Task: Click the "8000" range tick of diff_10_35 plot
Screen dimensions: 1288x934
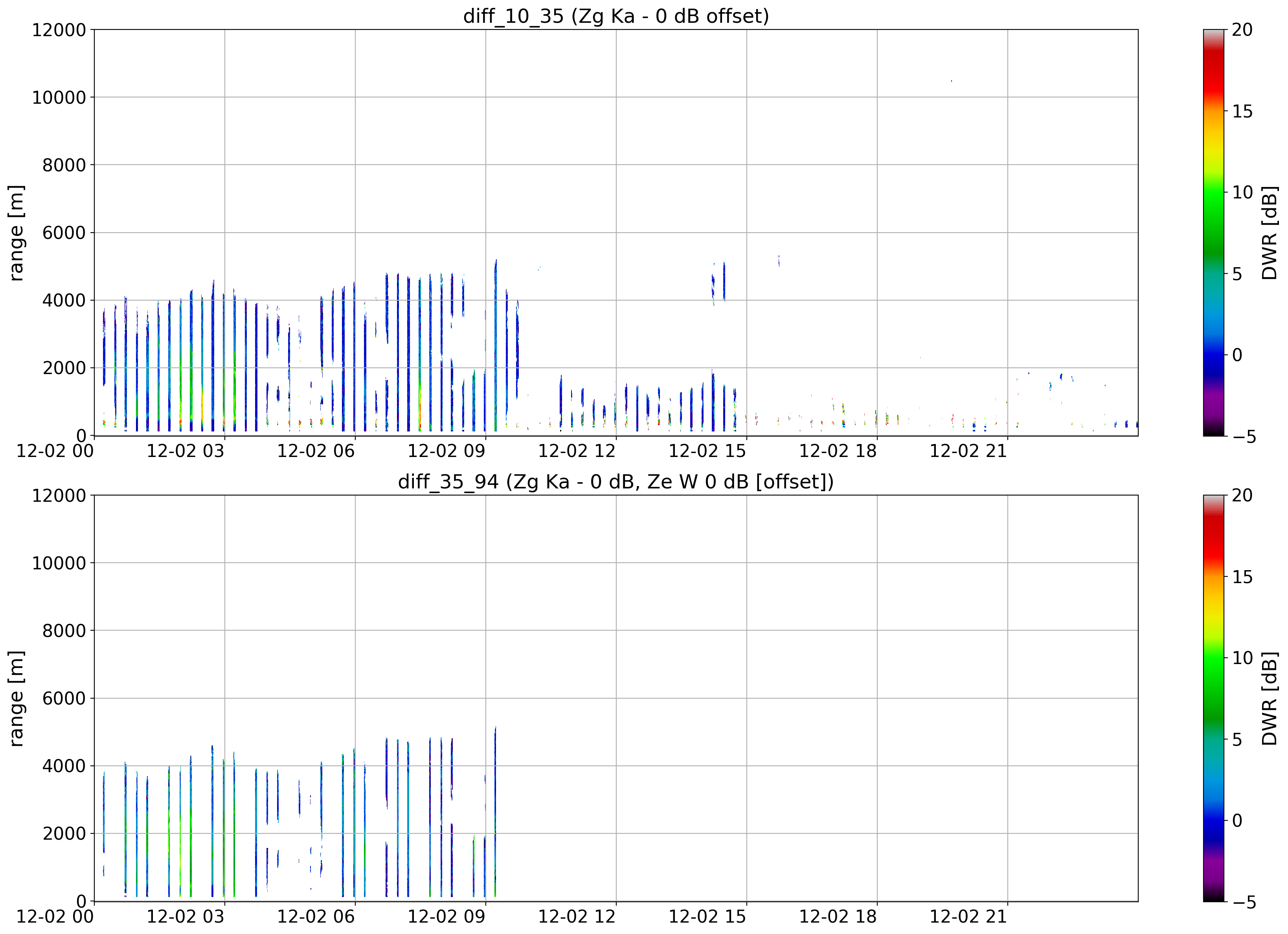Action: 64,165
